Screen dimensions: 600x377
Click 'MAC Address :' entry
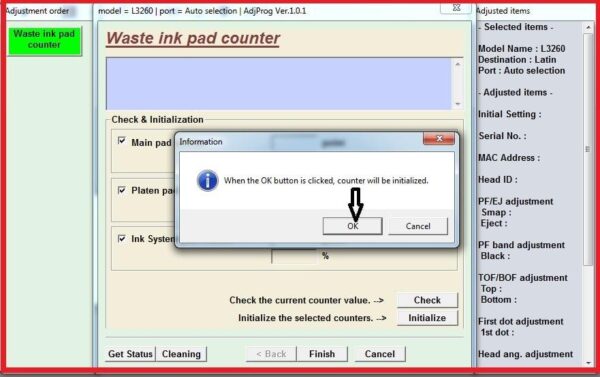click(509, 158)
